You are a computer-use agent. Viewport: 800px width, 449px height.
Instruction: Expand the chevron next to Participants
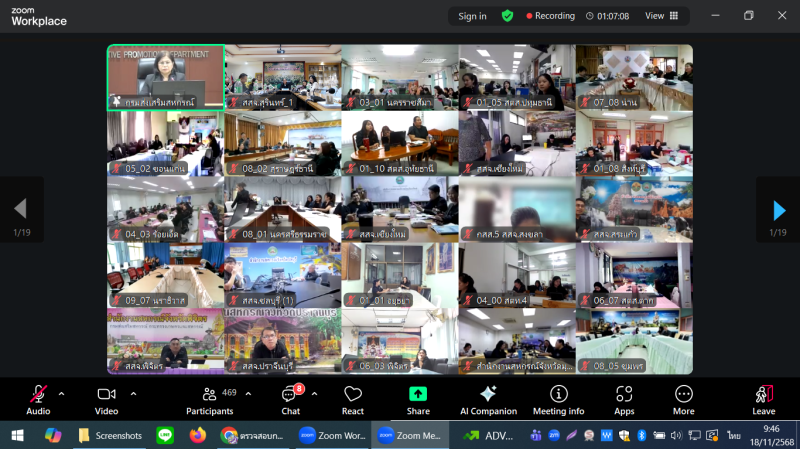[246, 393]
